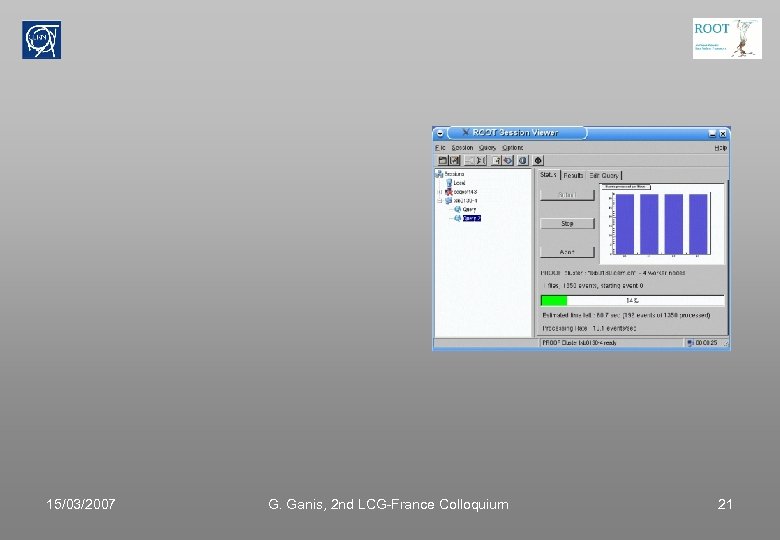Click the ROOT logo on the slide
This screenshot has width=780, height=540.
[x=727, y=38]
